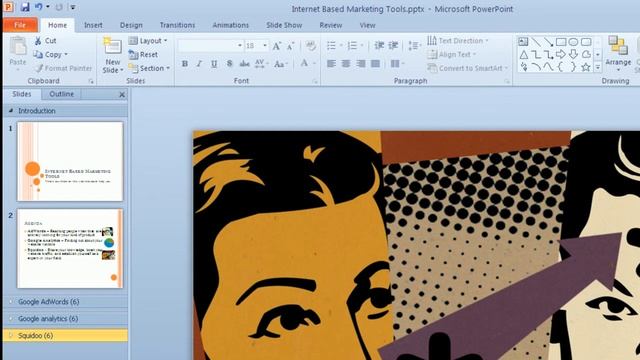
Task: Click Decrease List Level icon
Action: pos(379,45)
